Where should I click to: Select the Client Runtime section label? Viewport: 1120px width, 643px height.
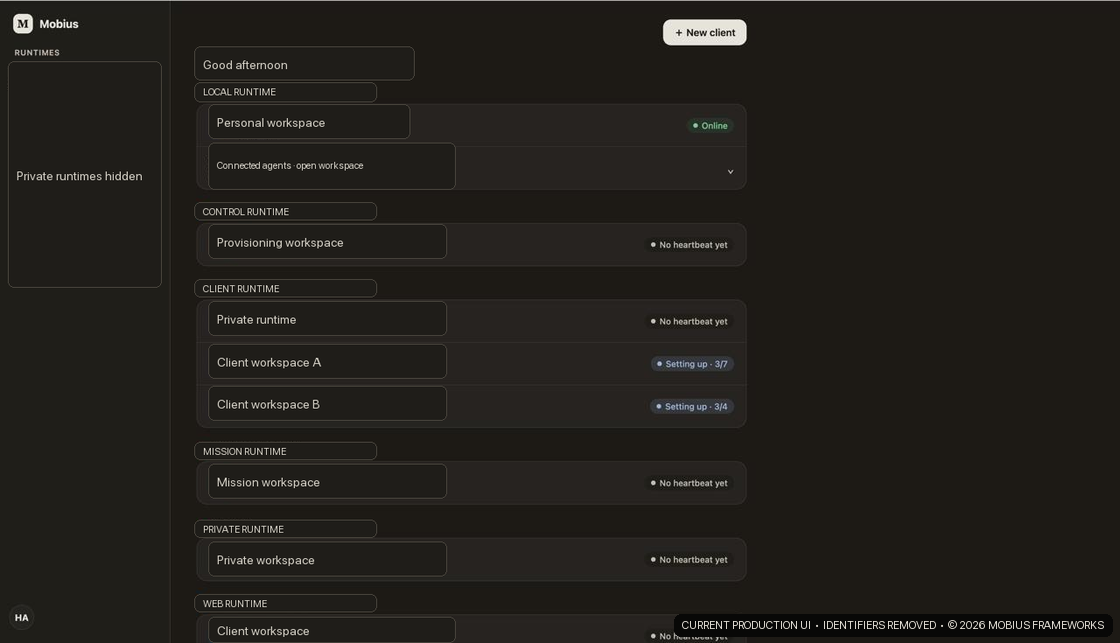285,289
